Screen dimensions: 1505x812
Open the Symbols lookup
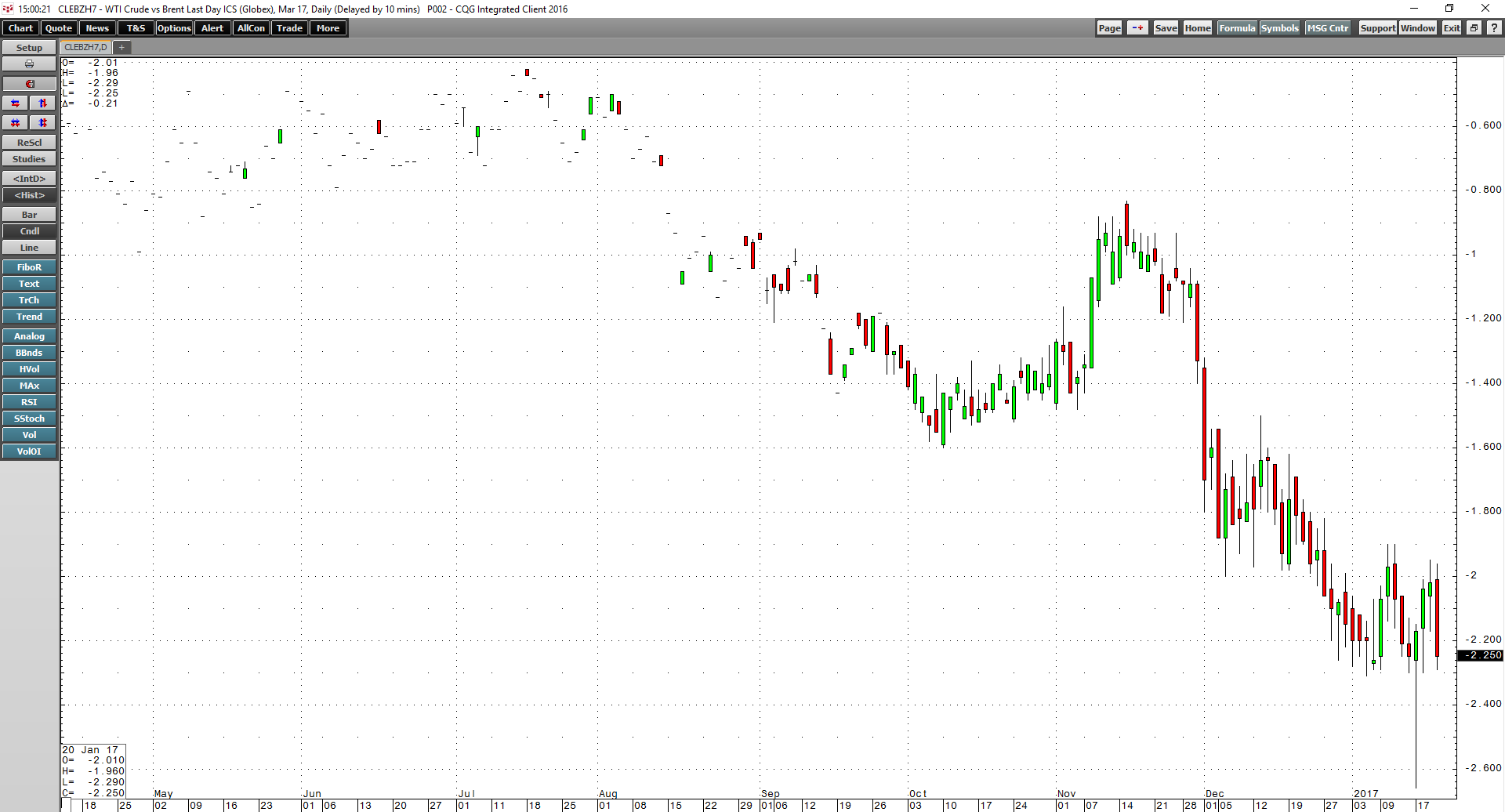tap(1279, 28)
